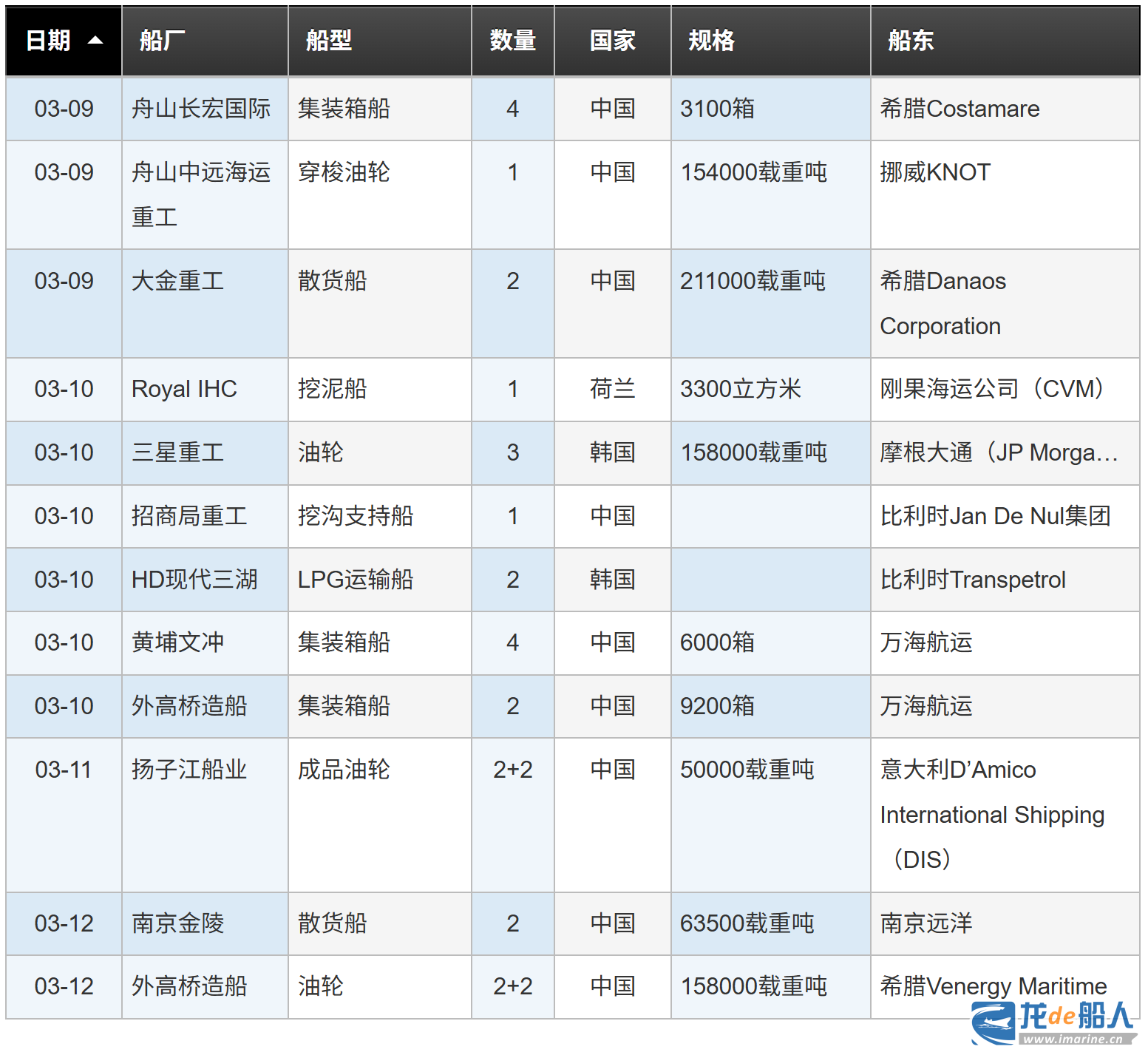The image size is (1148, 1055).
Task: Sort the table by 数量 column
Action: coord(512,41)
